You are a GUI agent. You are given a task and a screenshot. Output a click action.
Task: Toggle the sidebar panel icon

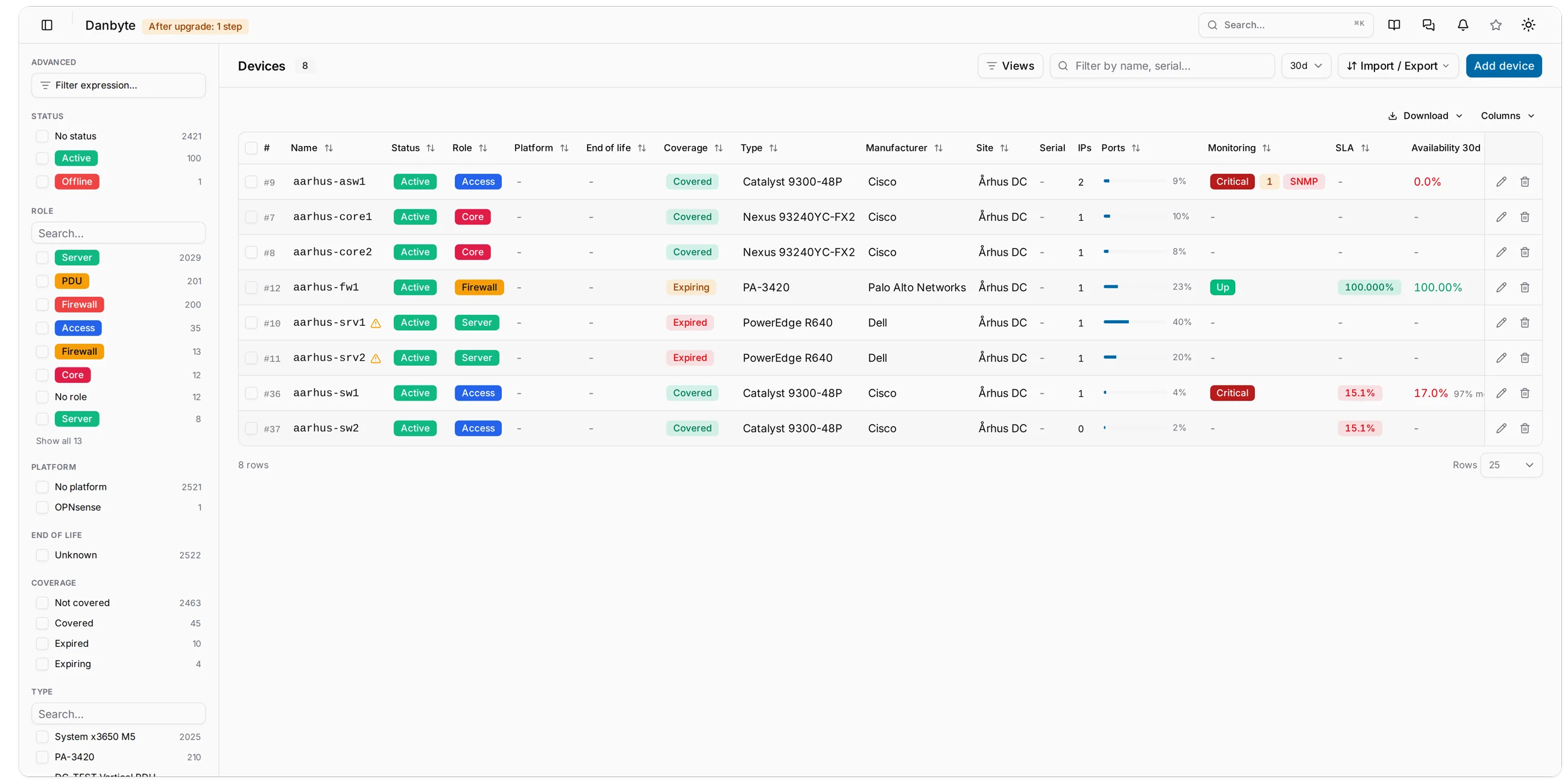(x=47, y=25)
